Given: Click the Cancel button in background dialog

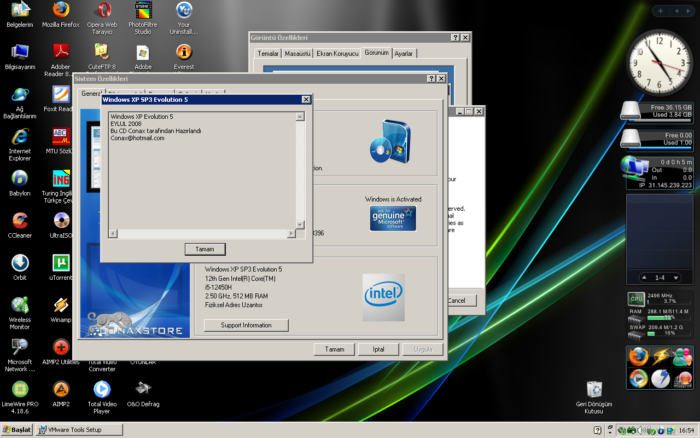Looking at the screenshot, I should click(x=460, y=300).
